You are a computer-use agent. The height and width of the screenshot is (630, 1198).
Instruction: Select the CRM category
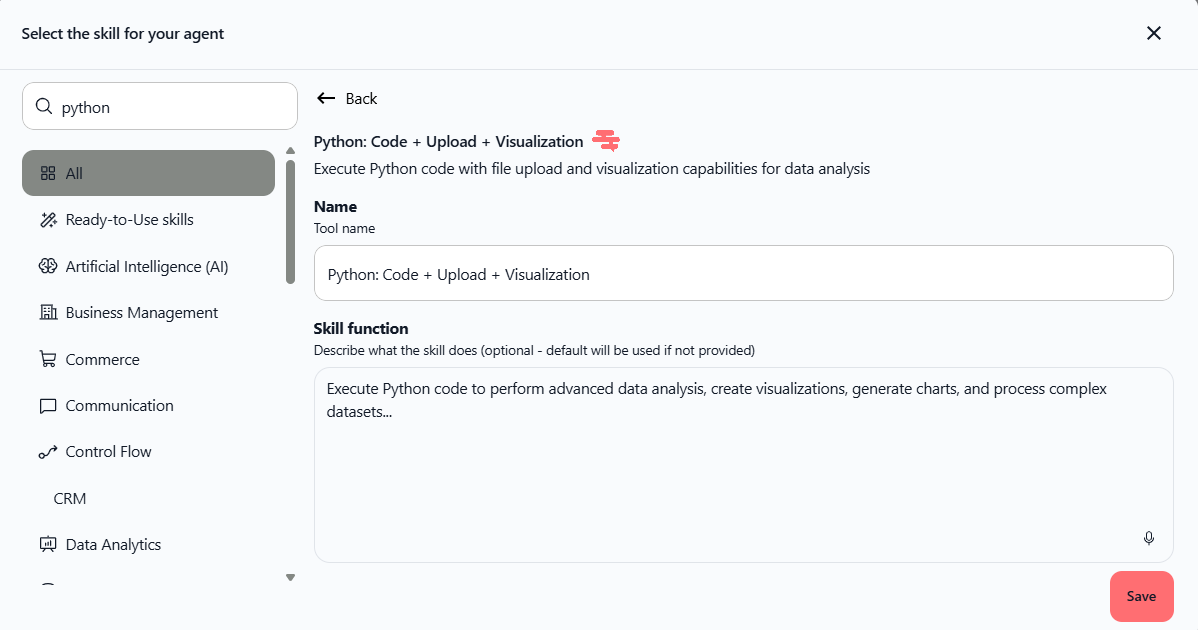coord(70,498)
